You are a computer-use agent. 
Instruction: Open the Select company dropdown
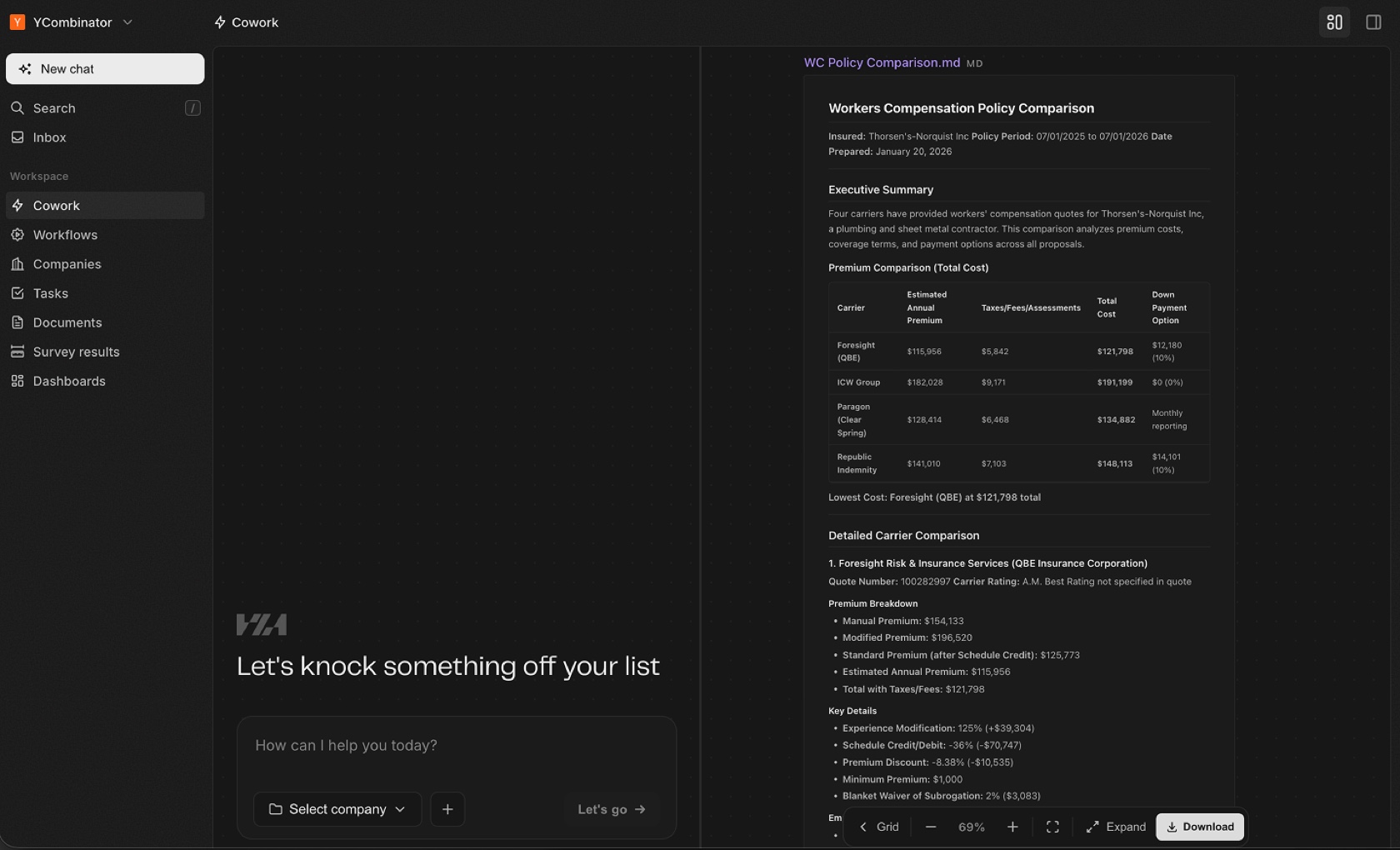pyautogui.click(x=337, y=809)
